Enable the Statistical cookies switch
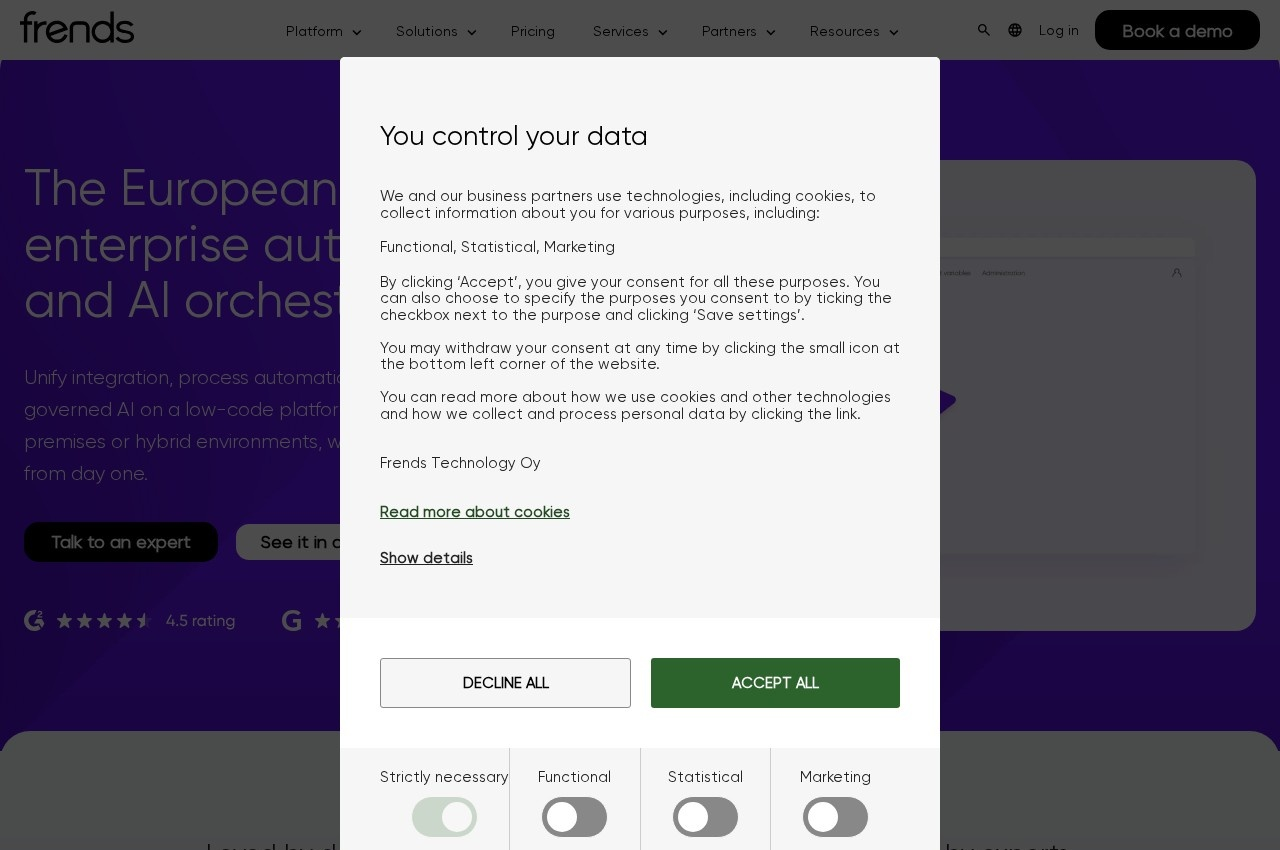Viewport: 1280px width, 850px height. [705, 817]
